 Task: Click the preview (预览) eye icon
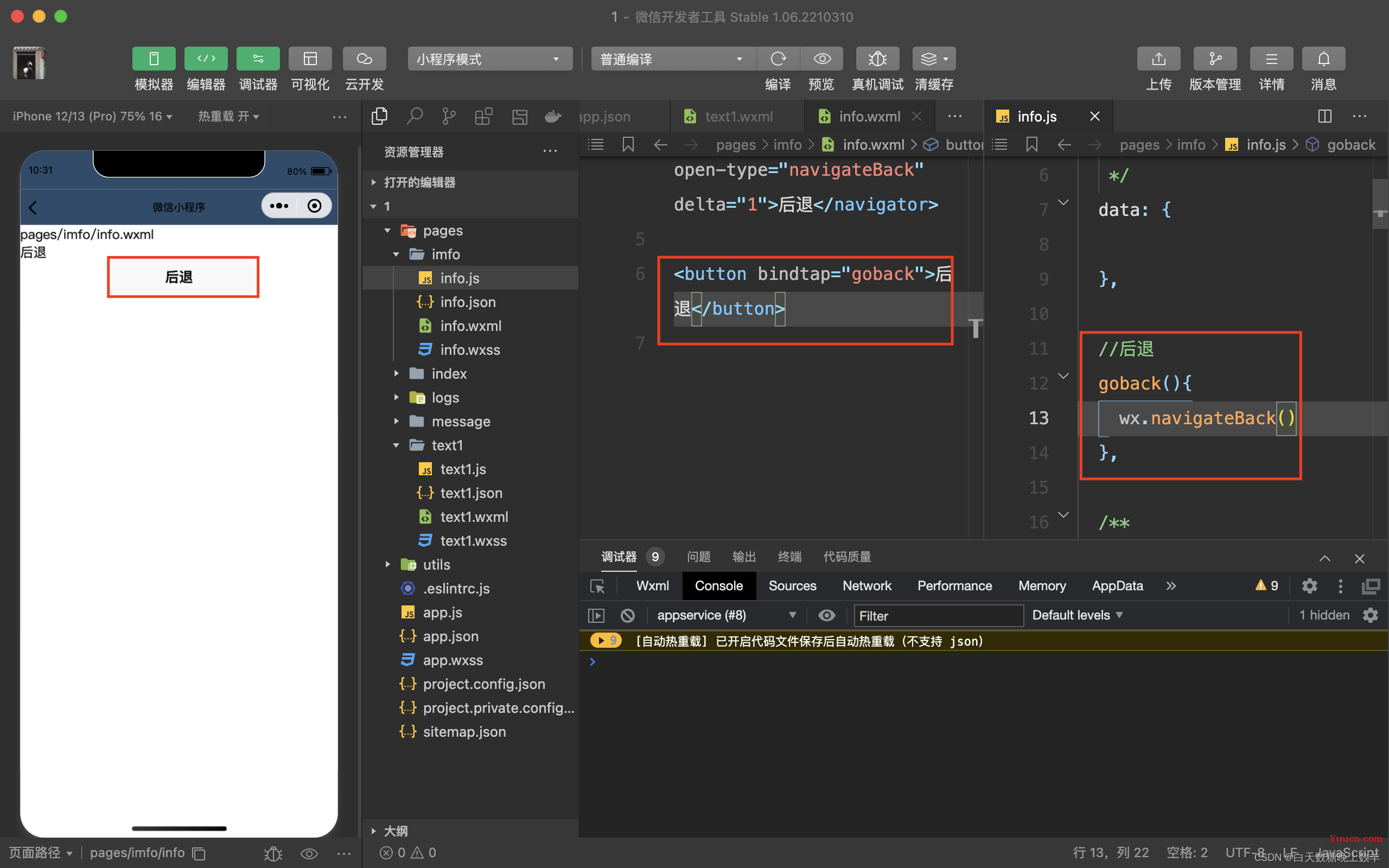[x=821, y=59]
